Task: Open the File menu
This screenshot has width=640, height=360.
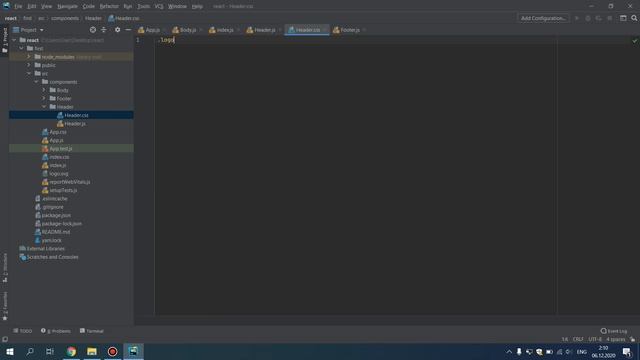Action: point(18,6)
